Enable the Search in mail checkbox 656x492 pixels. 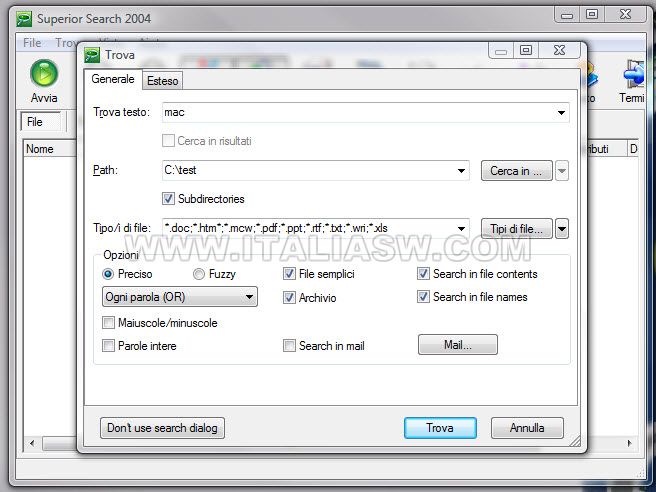click(x=289, y=346)
